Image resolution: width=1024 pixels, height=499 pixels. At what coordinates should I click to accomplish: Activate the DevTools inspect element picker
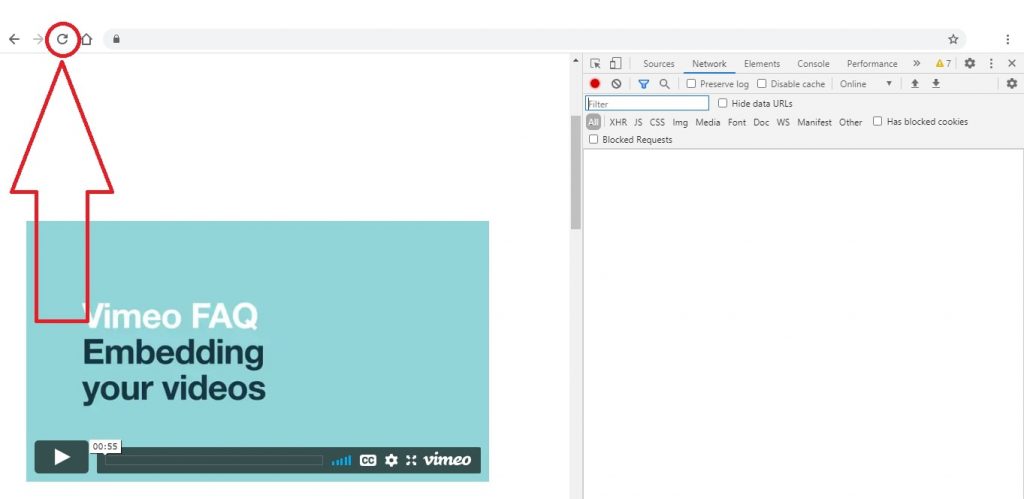[x=595, y=63]
